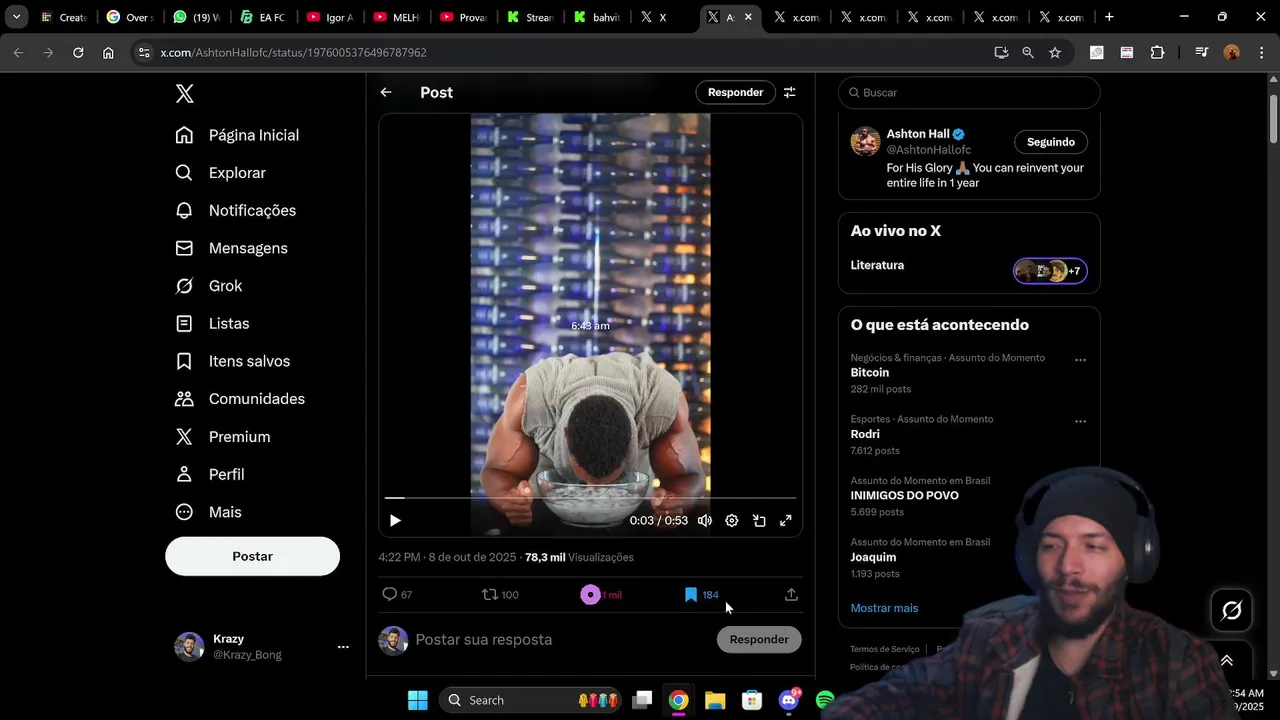Viewport: 1280px width, 720px height.
Task: Switch to the Create browser tab
Action: (x=63, y=17)
